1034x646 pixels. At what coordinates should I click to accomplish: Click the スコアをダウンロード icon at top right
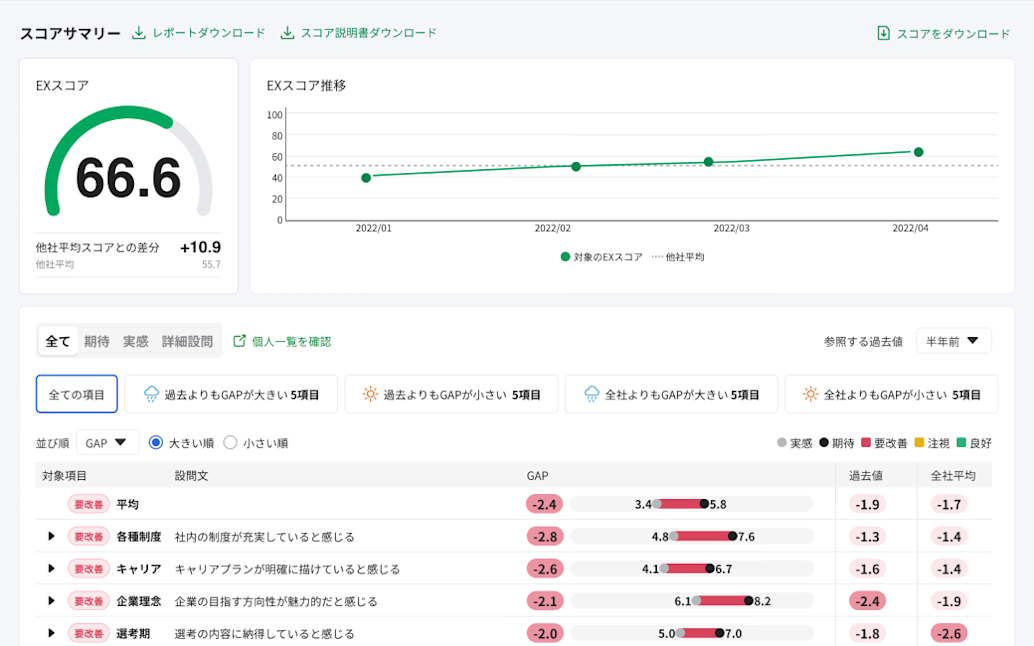[883, 33]
